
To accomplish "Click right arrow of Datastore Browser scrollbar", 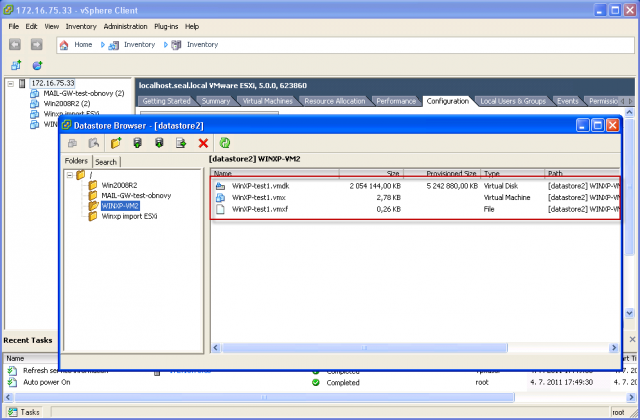I will click(x=614, y=348).
